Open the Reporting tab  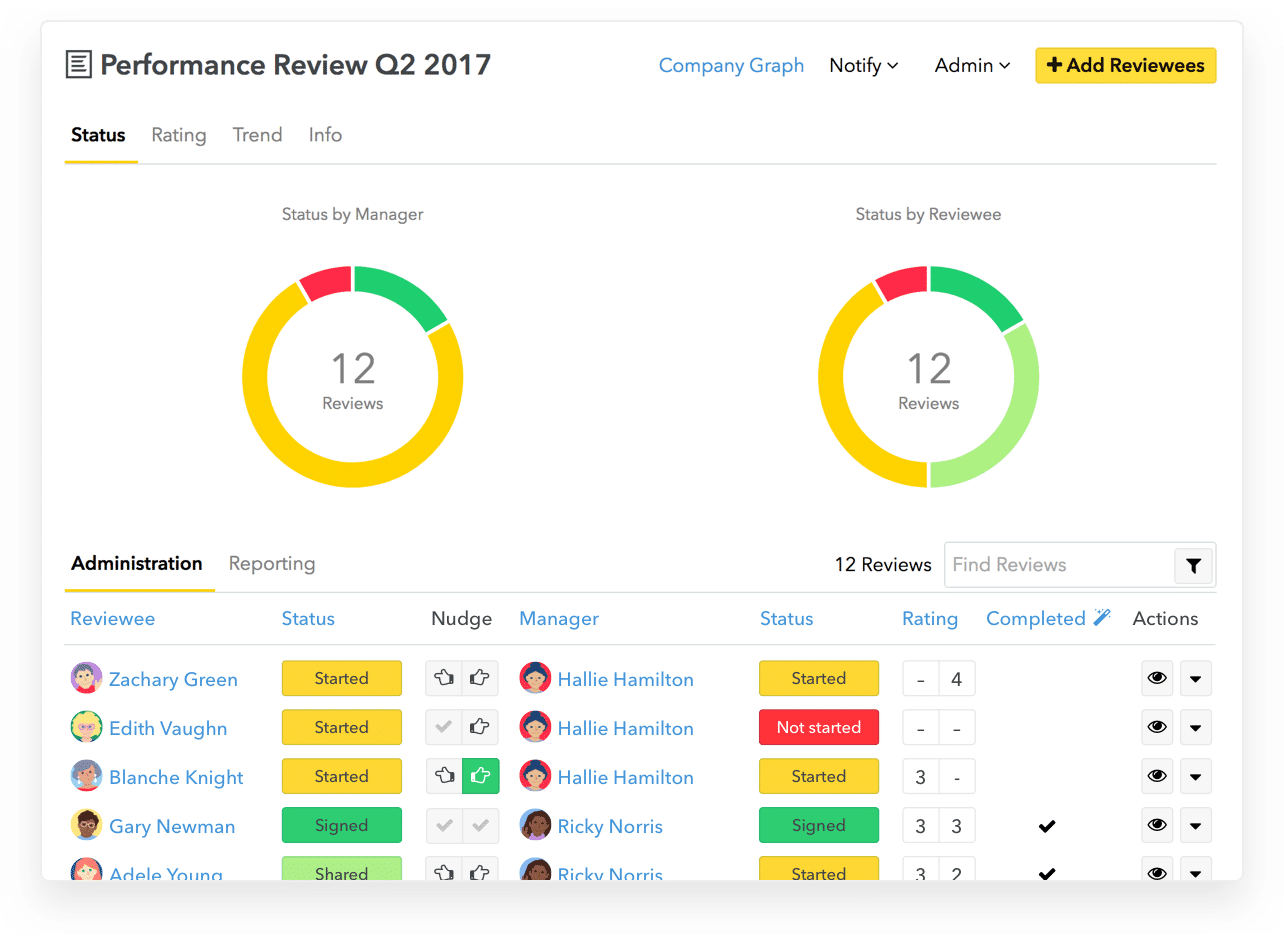pos(271,563)
